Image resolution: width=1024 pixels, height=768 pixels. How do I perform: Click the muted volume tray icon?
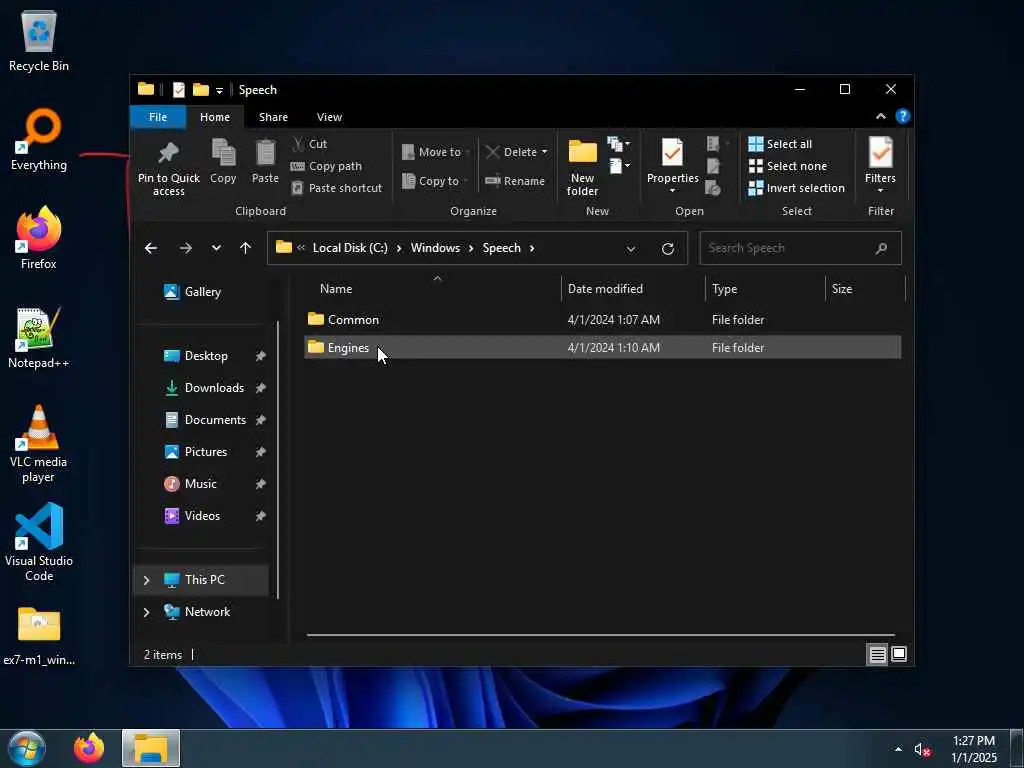pos(921,750)
